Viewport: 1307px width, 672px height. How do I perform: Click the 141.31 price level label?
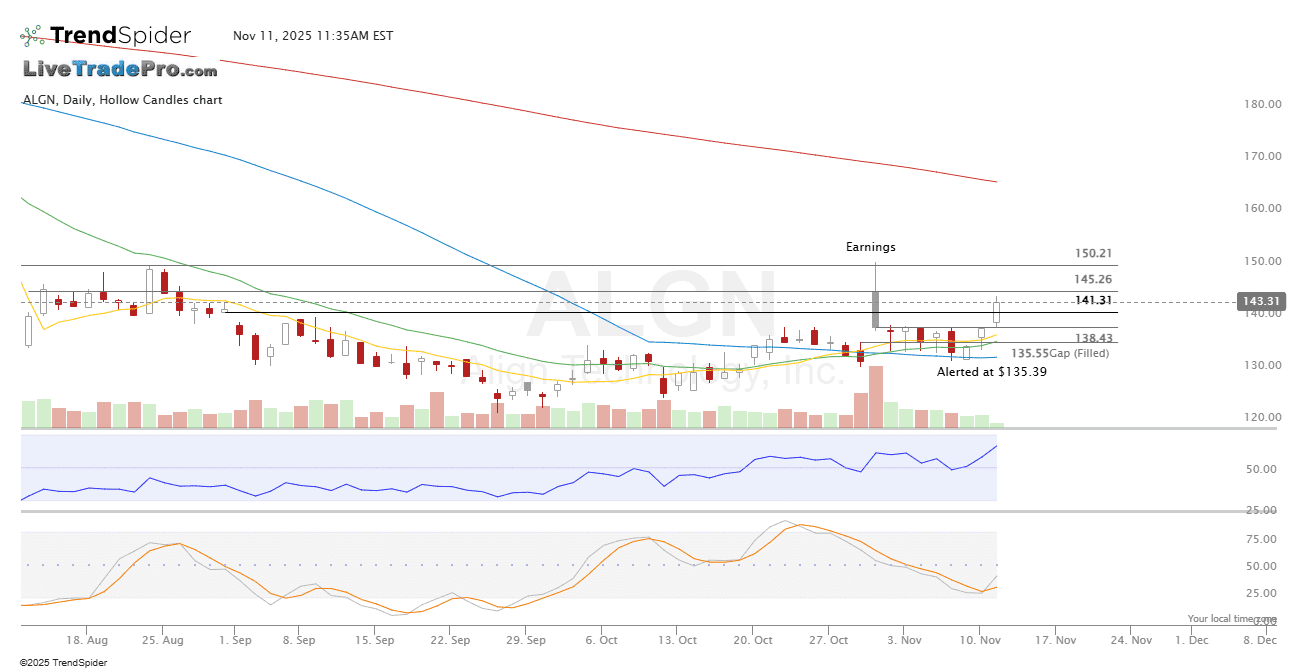pyautogui.click(x=1093, y=300)
